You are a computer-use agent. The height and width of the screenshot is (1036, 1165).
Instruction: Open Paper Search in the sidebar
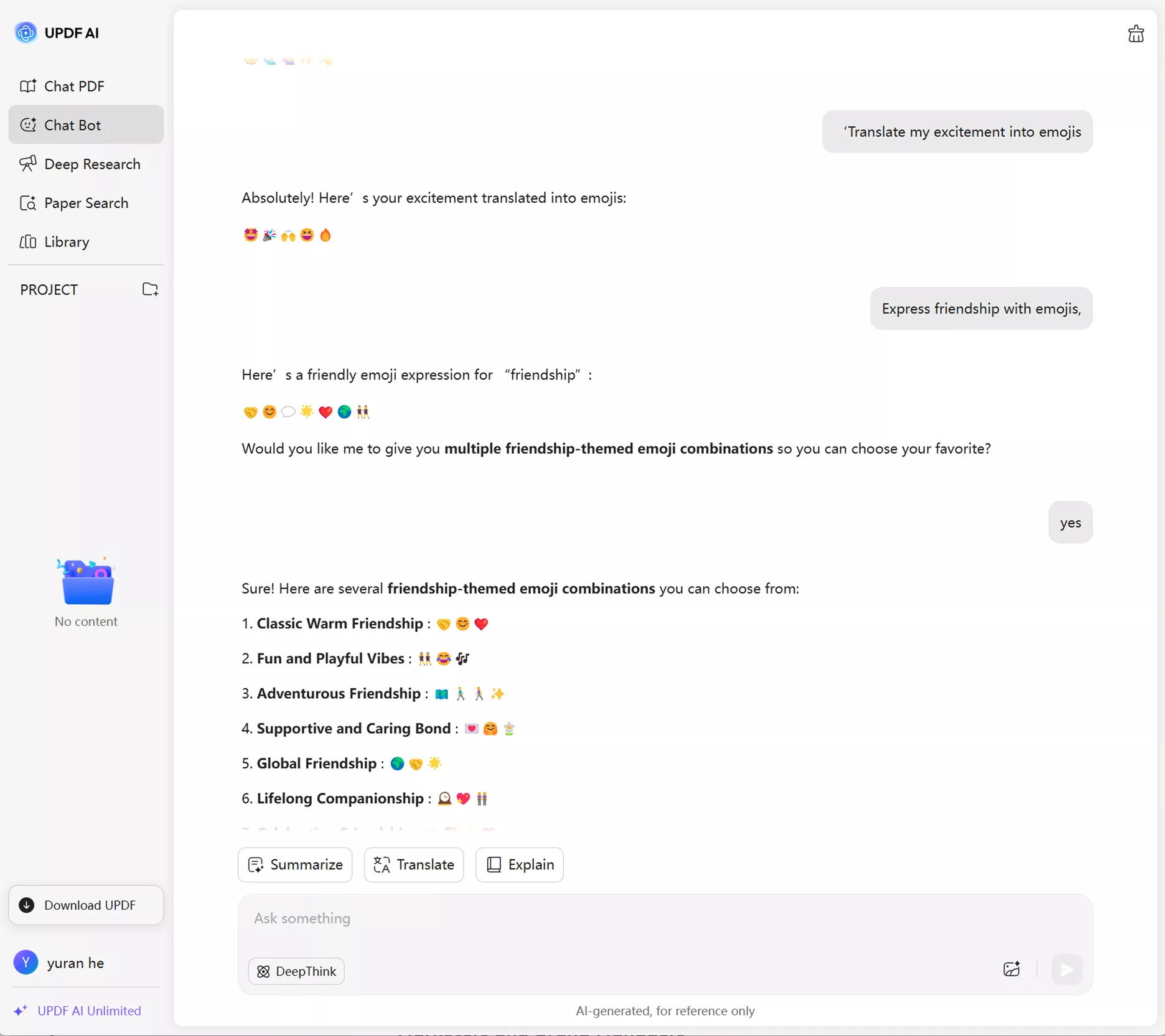pos(85,203)
